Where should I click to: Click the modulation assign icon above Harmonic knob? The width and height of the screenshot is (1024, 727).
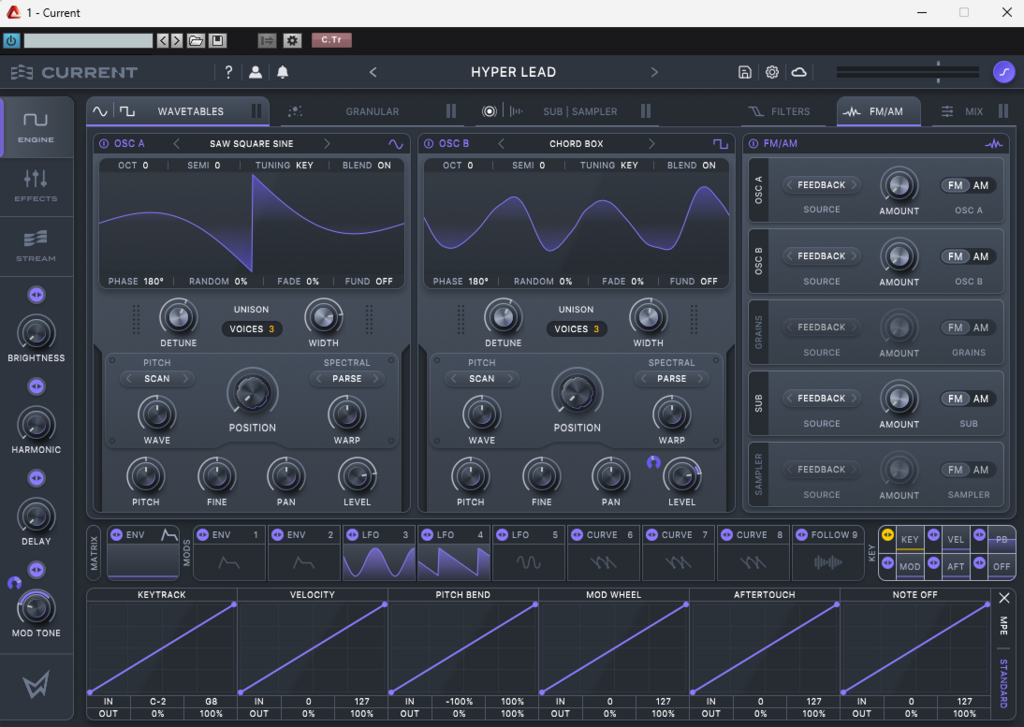click(37, 387)
